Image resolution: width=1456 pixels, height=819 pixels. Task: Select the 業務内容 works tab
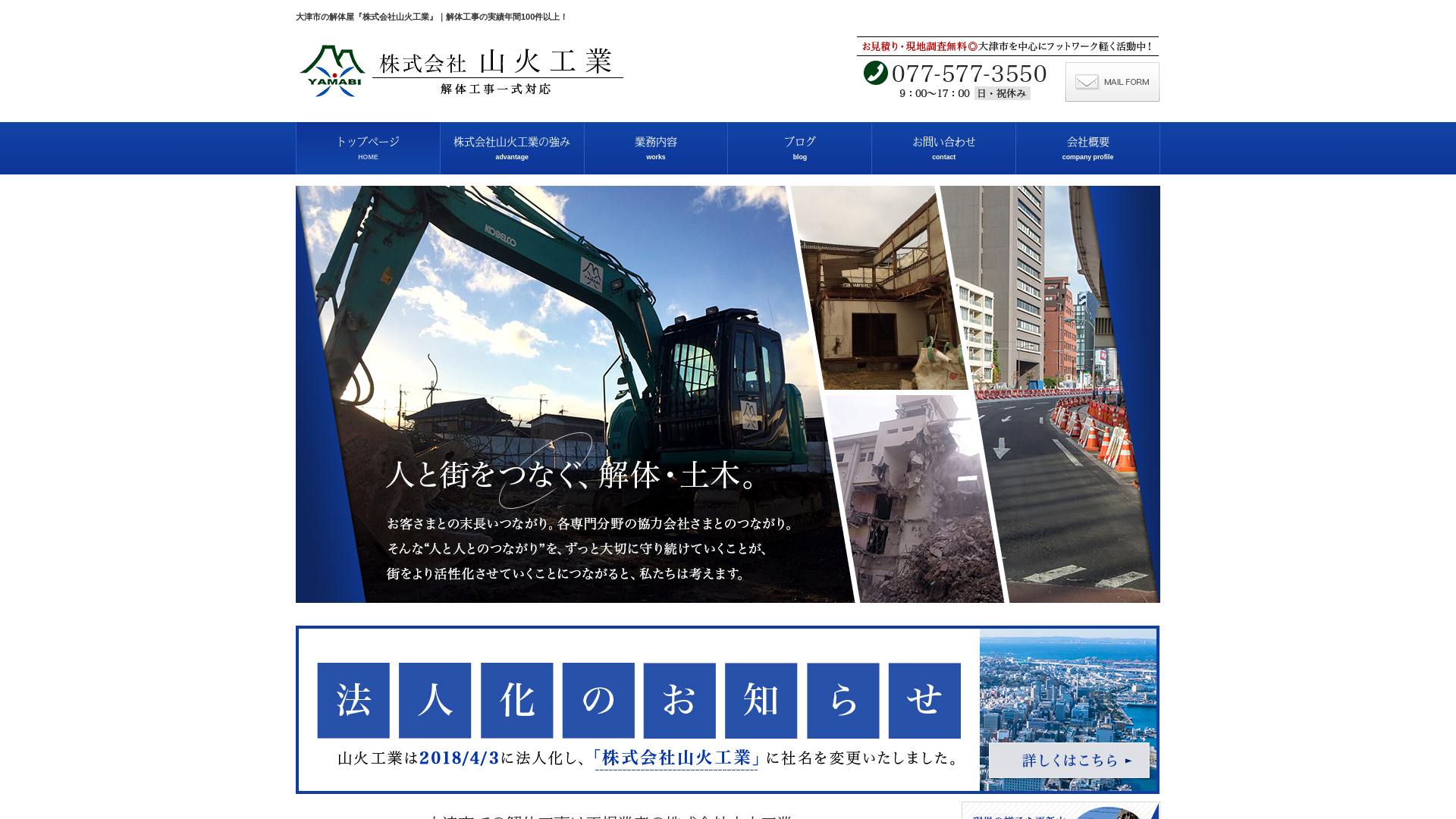tap(655, 148)
